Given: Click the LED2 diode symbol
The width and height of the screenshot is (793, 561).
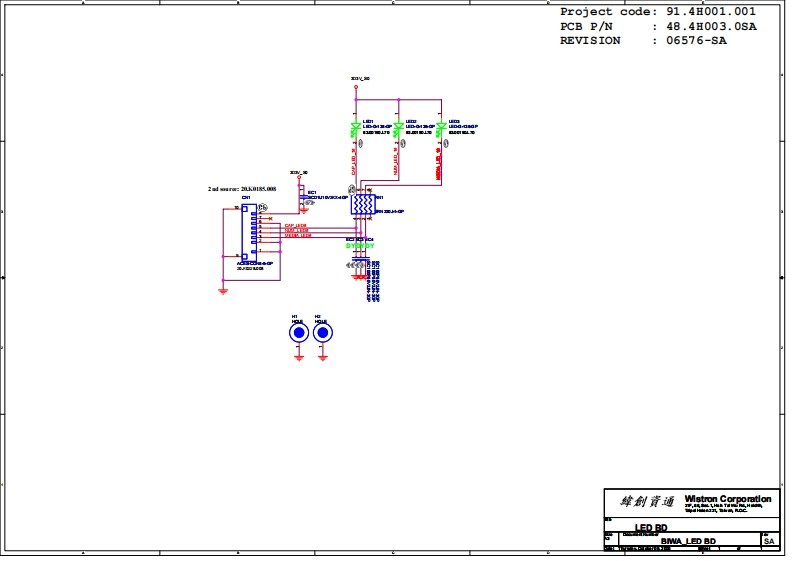Looking at the screenshot, I should [x=399, y=127].
